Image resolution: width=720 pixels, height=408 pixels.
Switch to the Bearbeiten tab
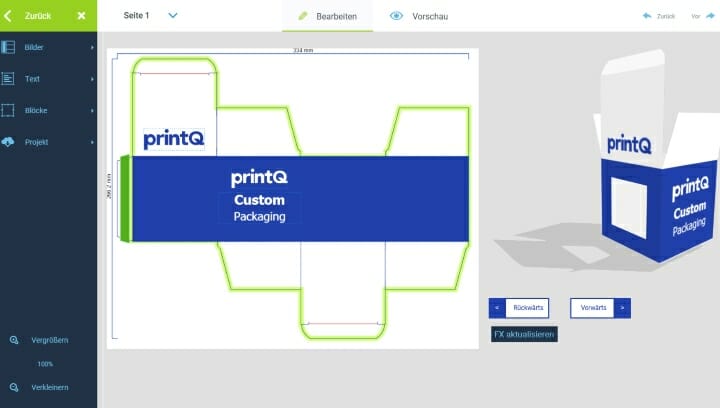click(x=327, y=16)
